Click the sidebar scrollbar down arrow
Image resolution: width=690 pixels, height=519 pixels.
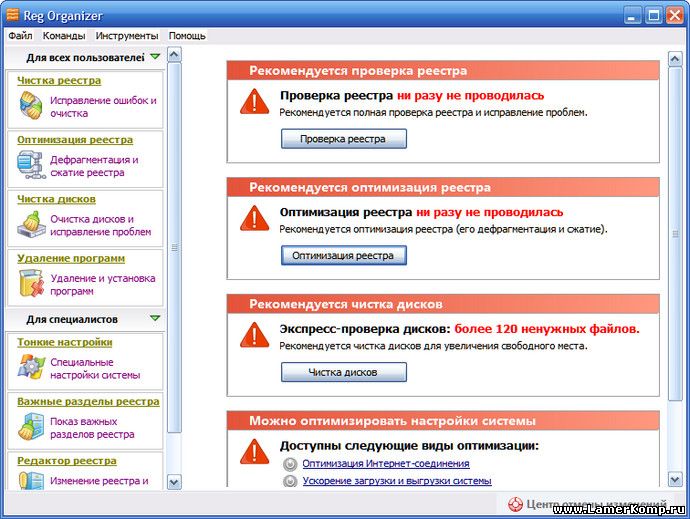tap(174, 481)
